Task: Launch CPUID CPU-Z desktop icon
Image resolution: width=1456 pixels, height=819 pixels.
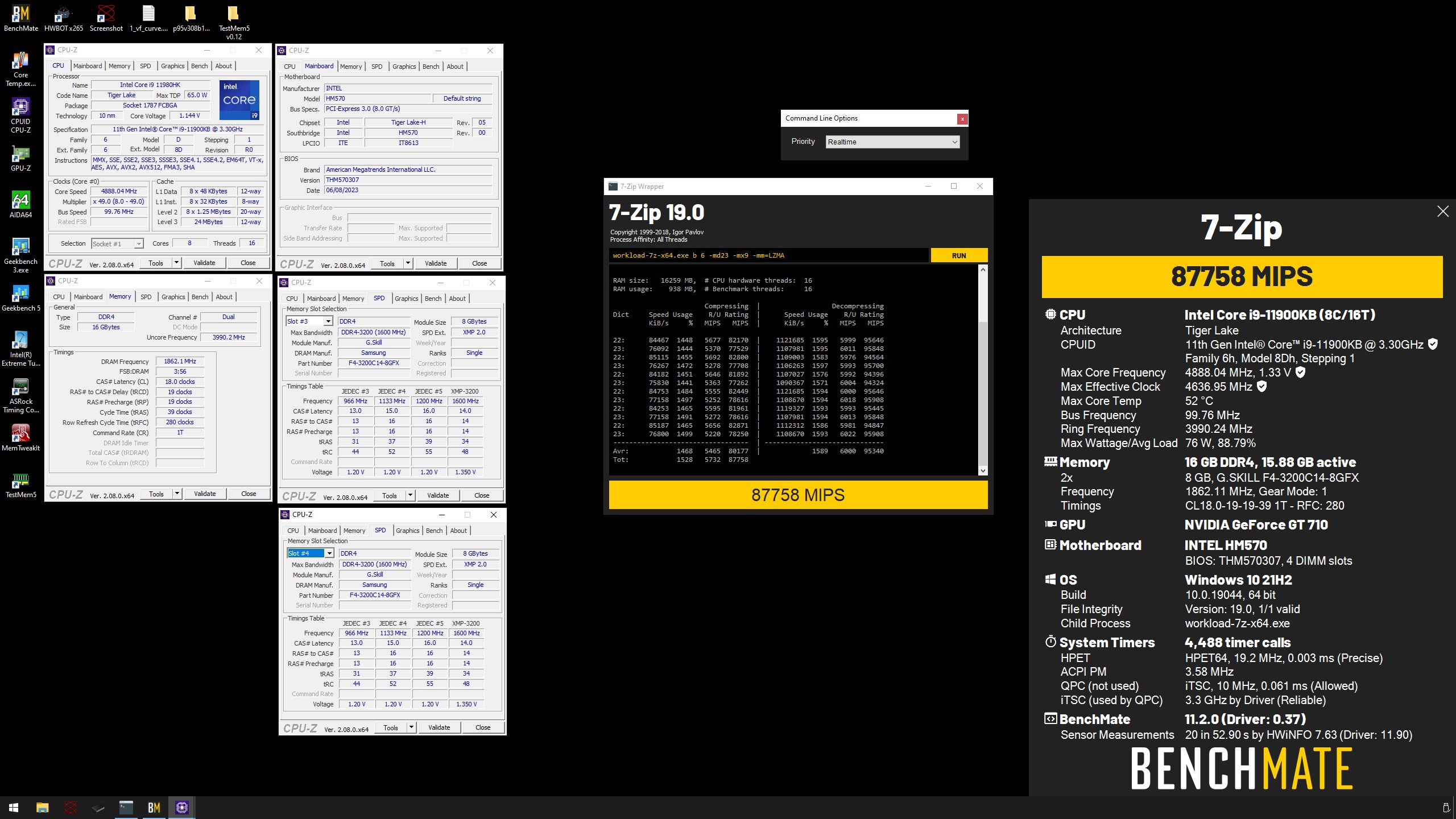Action: pyautogui.click(x=21, y=115)
